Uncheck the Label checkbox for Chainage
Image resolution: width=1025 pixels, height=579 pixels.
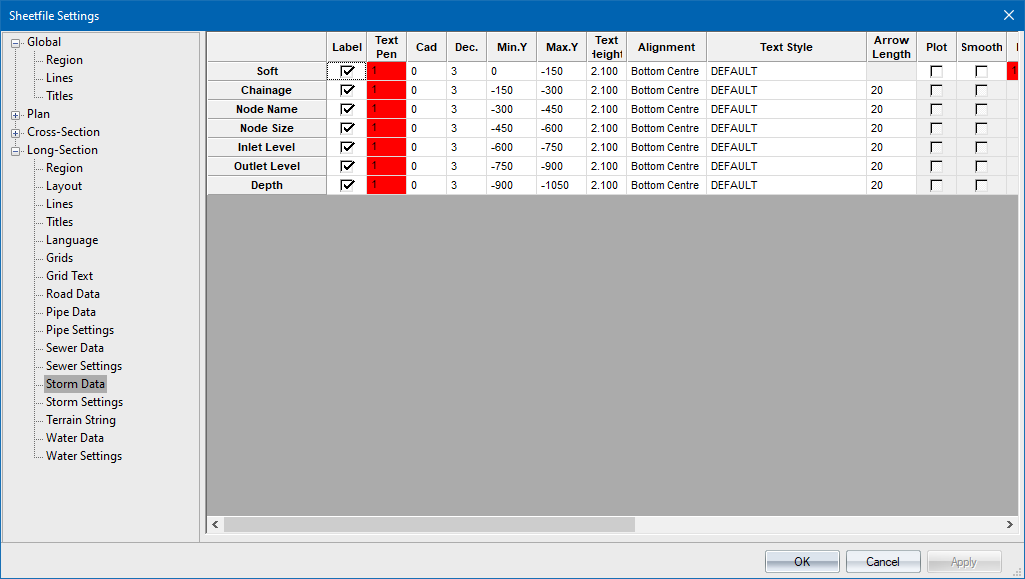click(347, 90)
